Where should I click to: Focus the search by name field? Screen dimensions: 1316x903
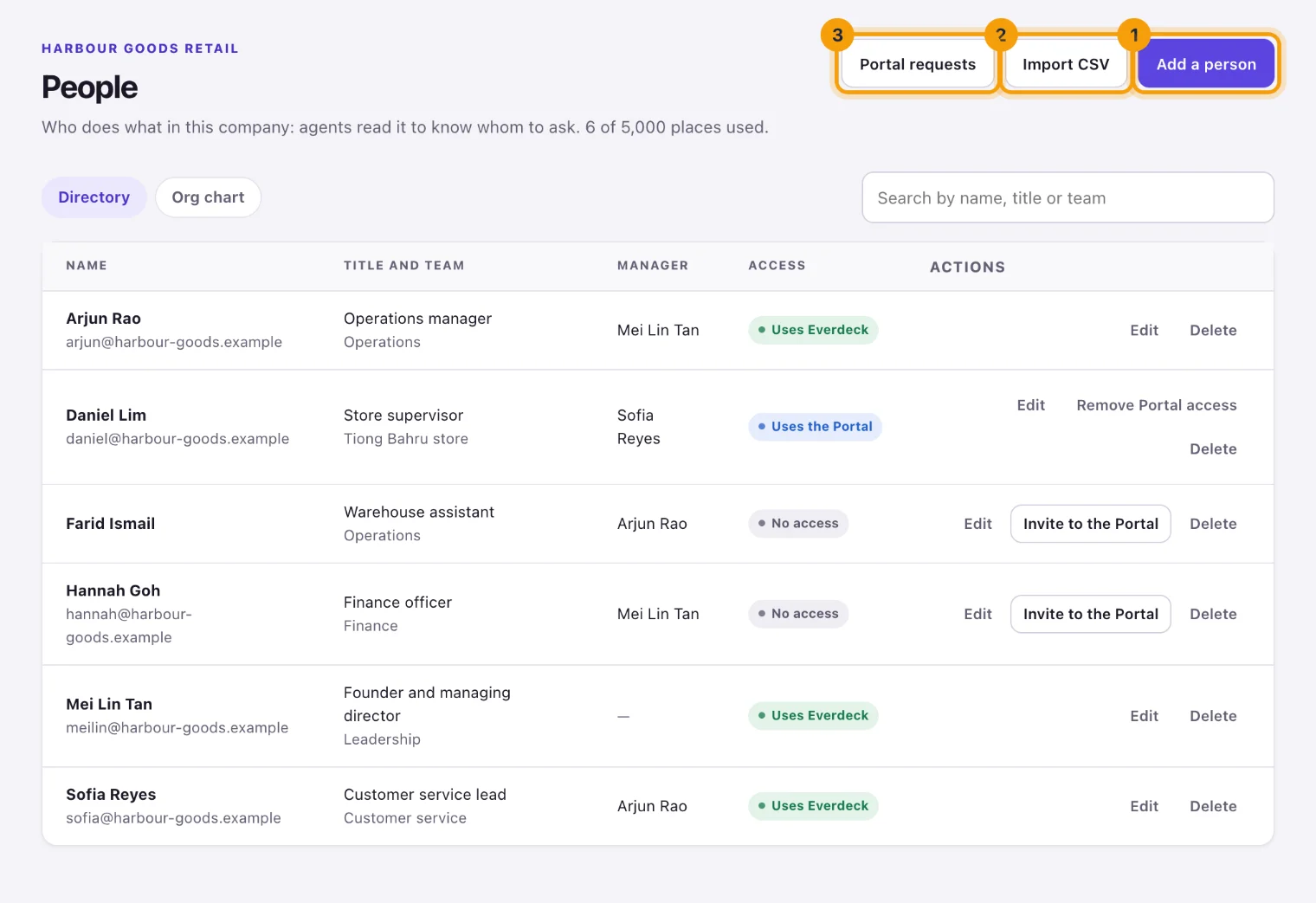coord(1068,197)
